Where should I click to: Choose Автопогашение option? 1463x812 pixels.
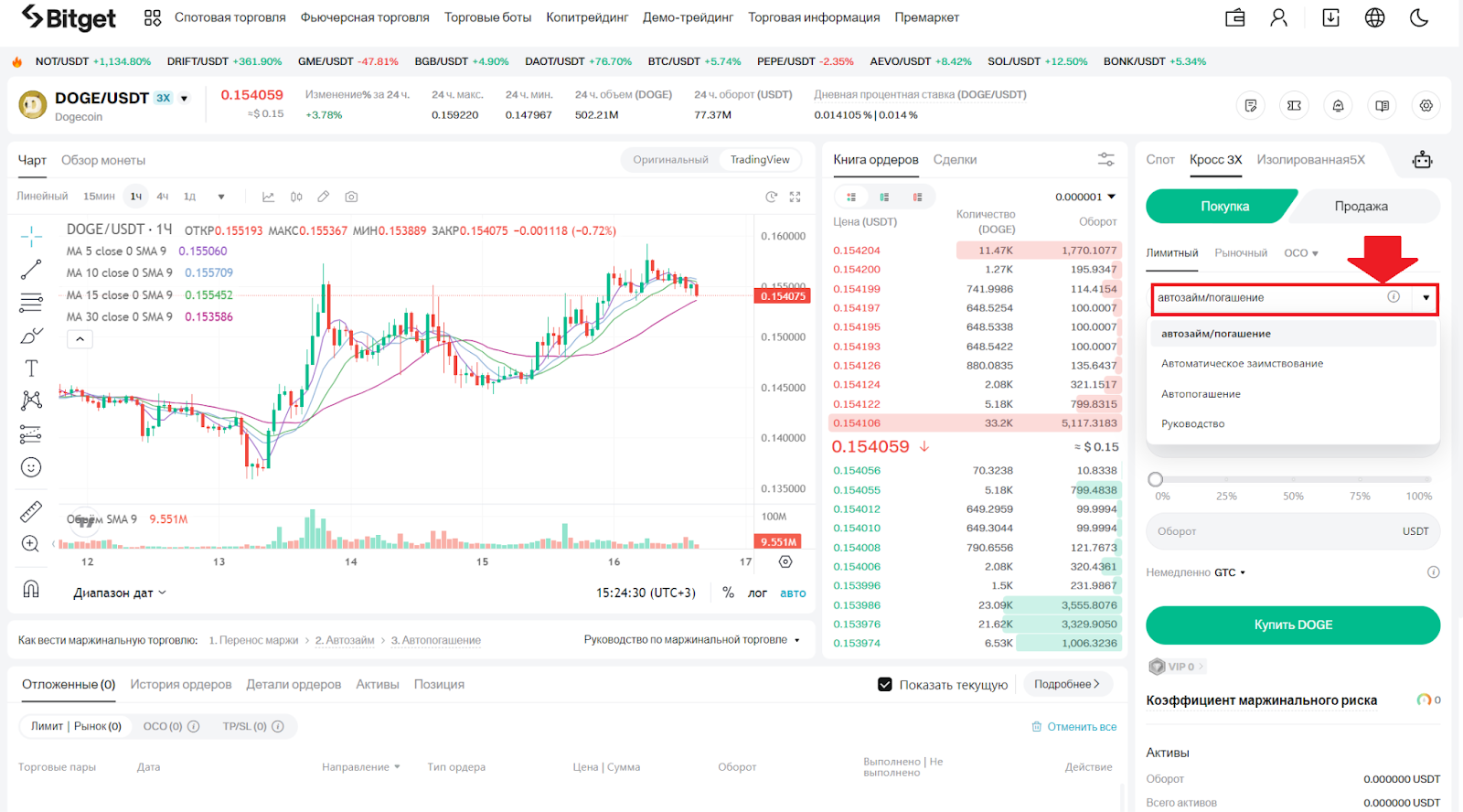1201,394
